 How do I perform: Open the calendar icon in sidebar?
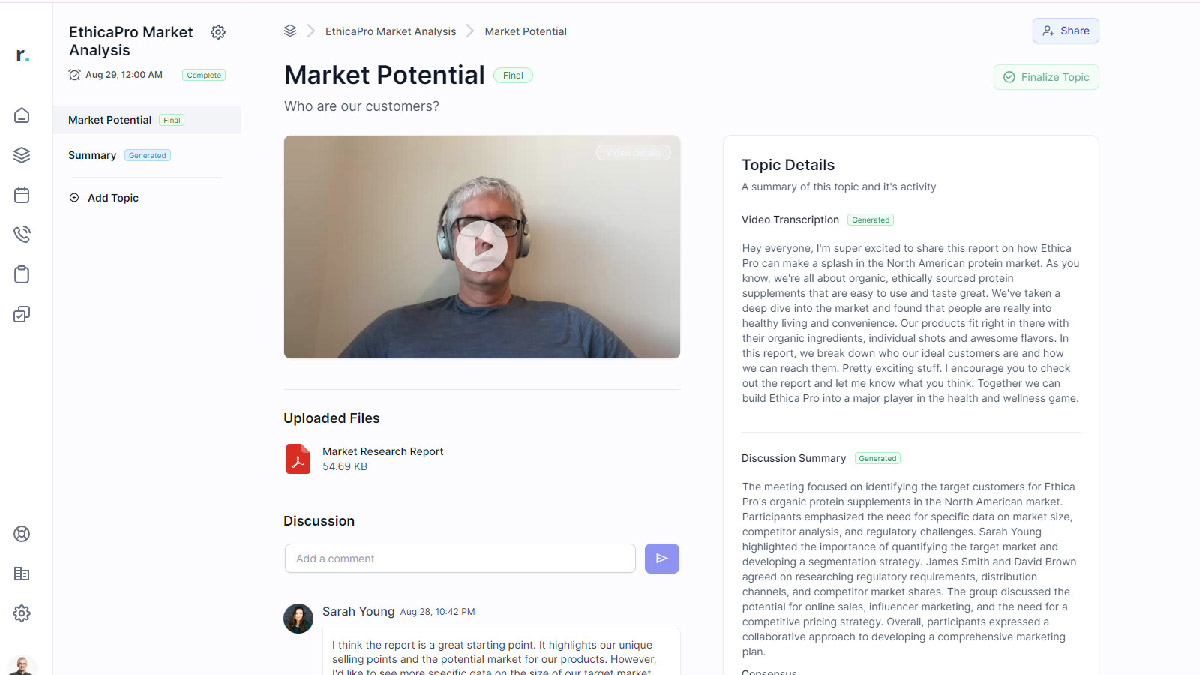(x=21, y=195)
